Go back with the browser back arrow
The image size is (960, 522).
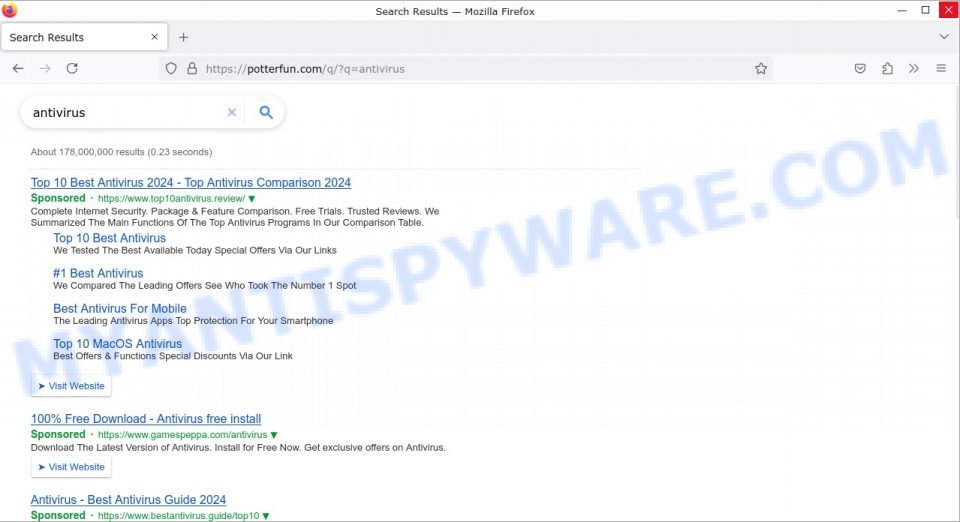click(18, 69)
